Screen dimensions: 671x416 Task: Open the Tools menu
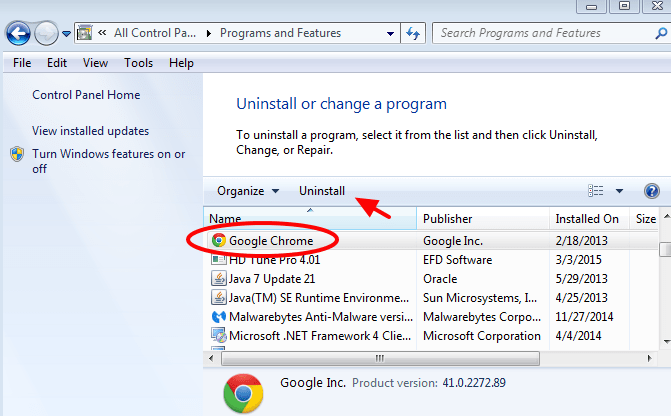[139, 63]
